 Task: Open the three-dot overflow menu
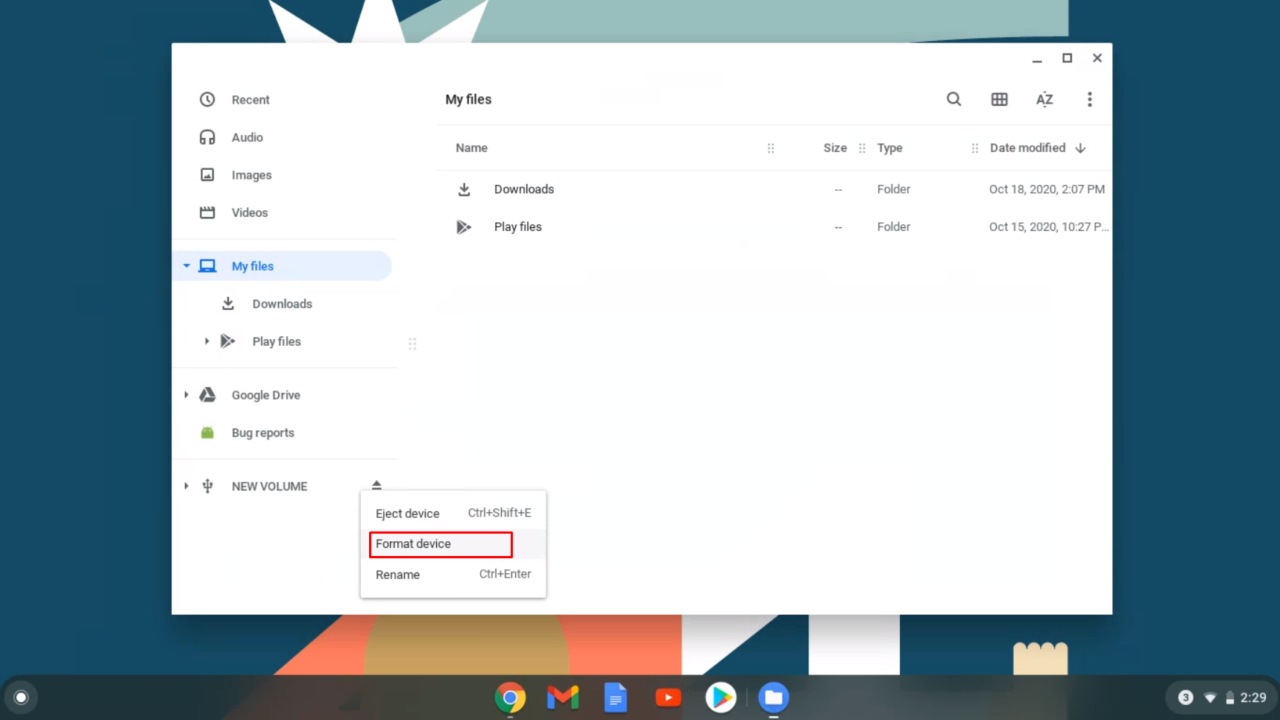coord(1089,99)
